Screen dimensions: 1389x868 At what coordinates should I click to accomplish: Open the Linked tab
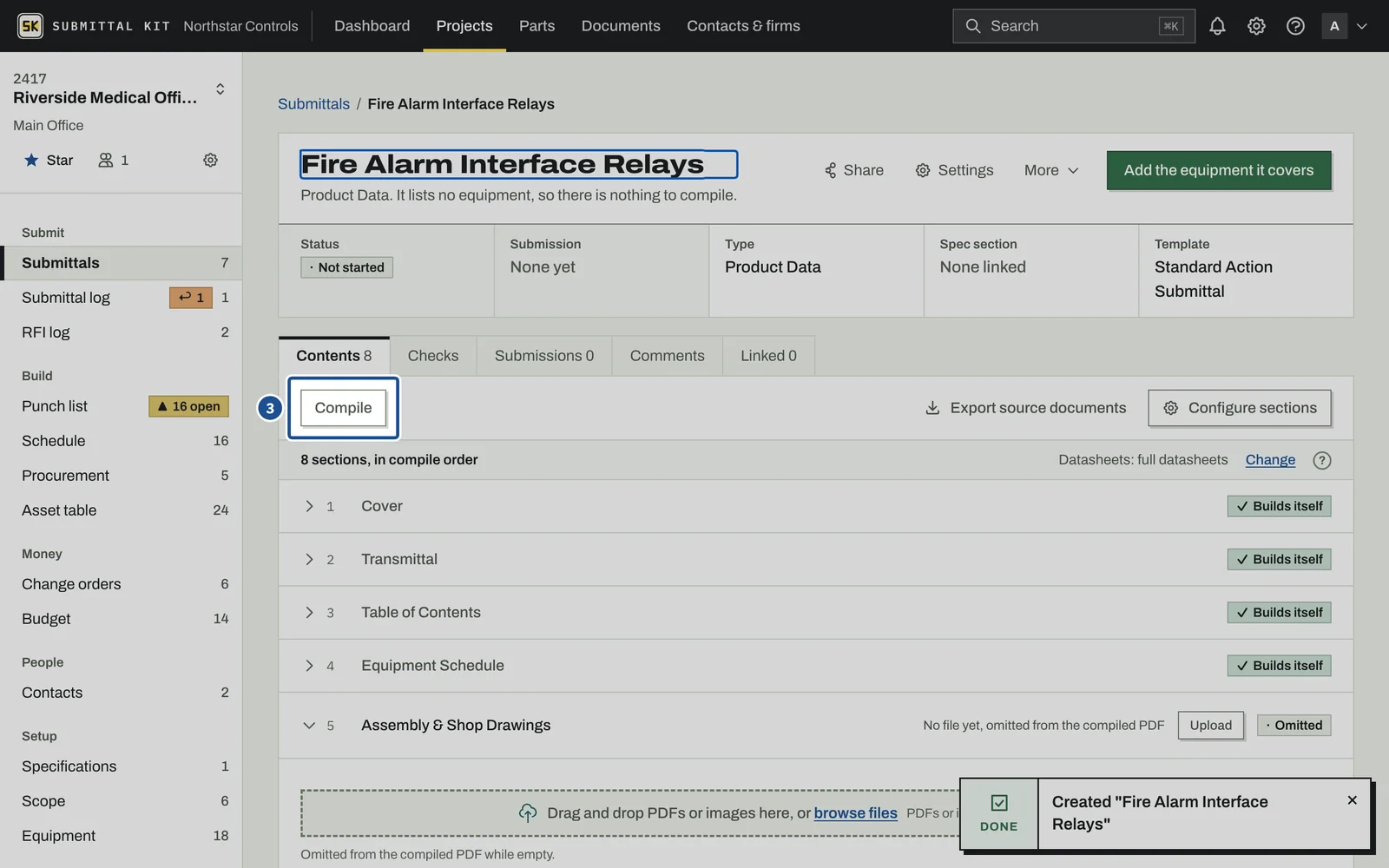pyautogui.click(x=768, y=356)
